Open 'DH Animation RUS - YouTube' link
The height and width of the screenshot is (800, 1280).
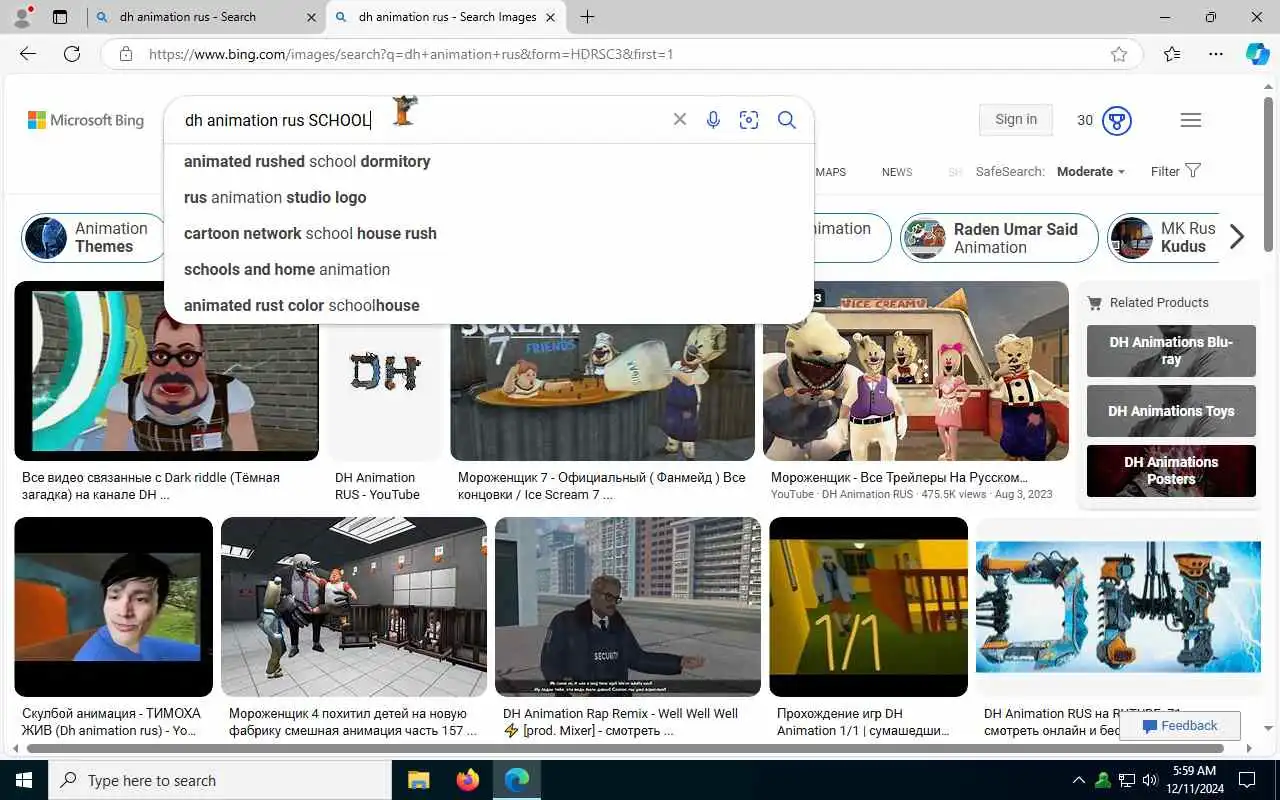click(x=377, y=486)
